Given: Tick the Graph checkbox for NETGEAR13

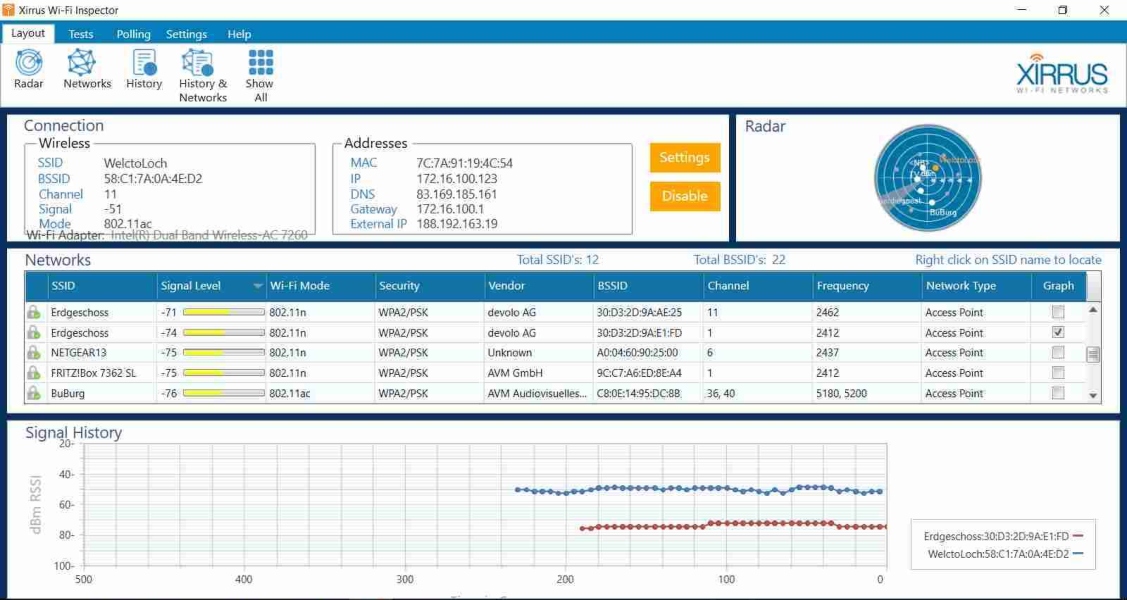Looking at the screenshot, I should pos(1057,352).
